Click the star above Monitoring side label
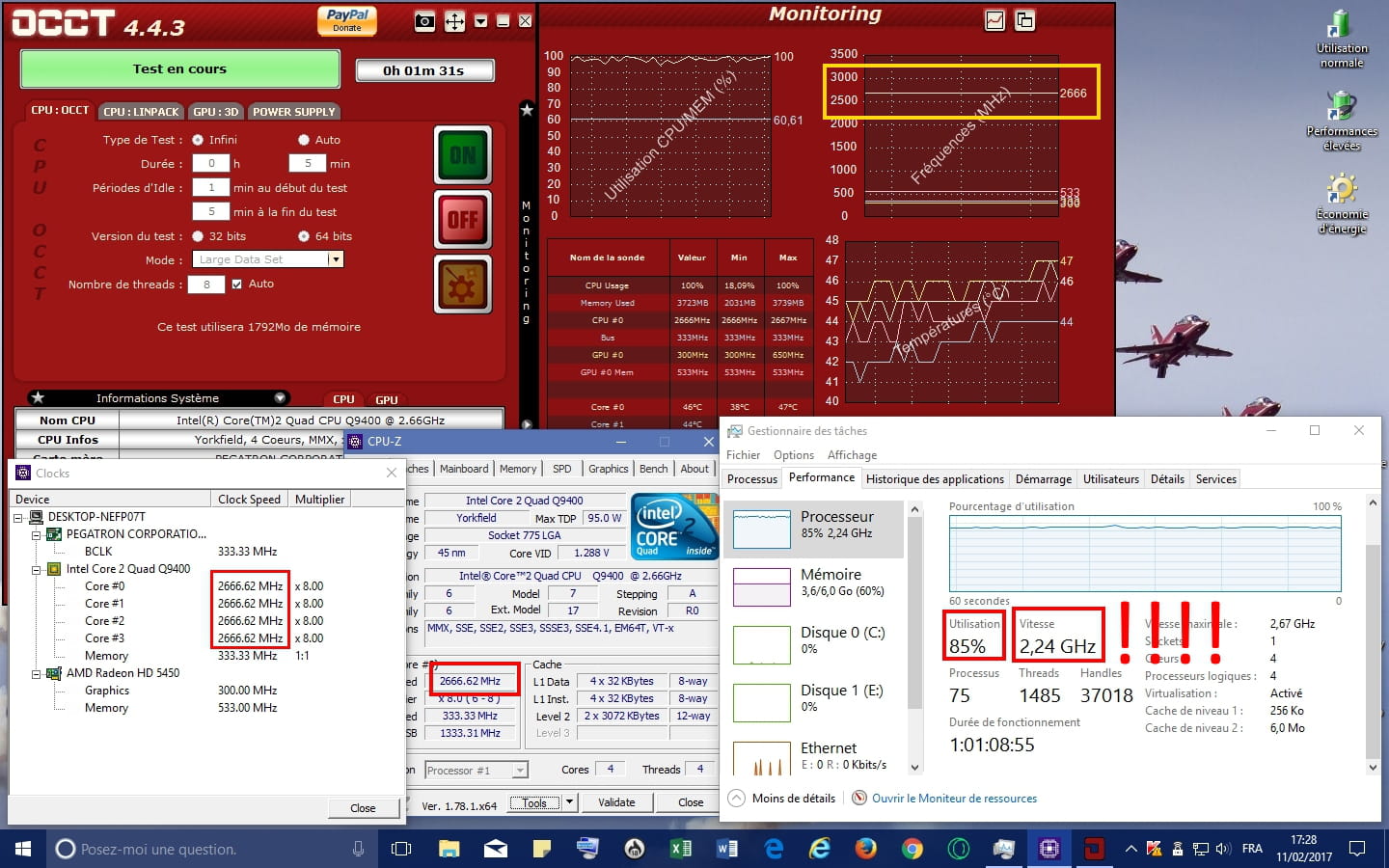1389x868 pixels. coord(527,110)
